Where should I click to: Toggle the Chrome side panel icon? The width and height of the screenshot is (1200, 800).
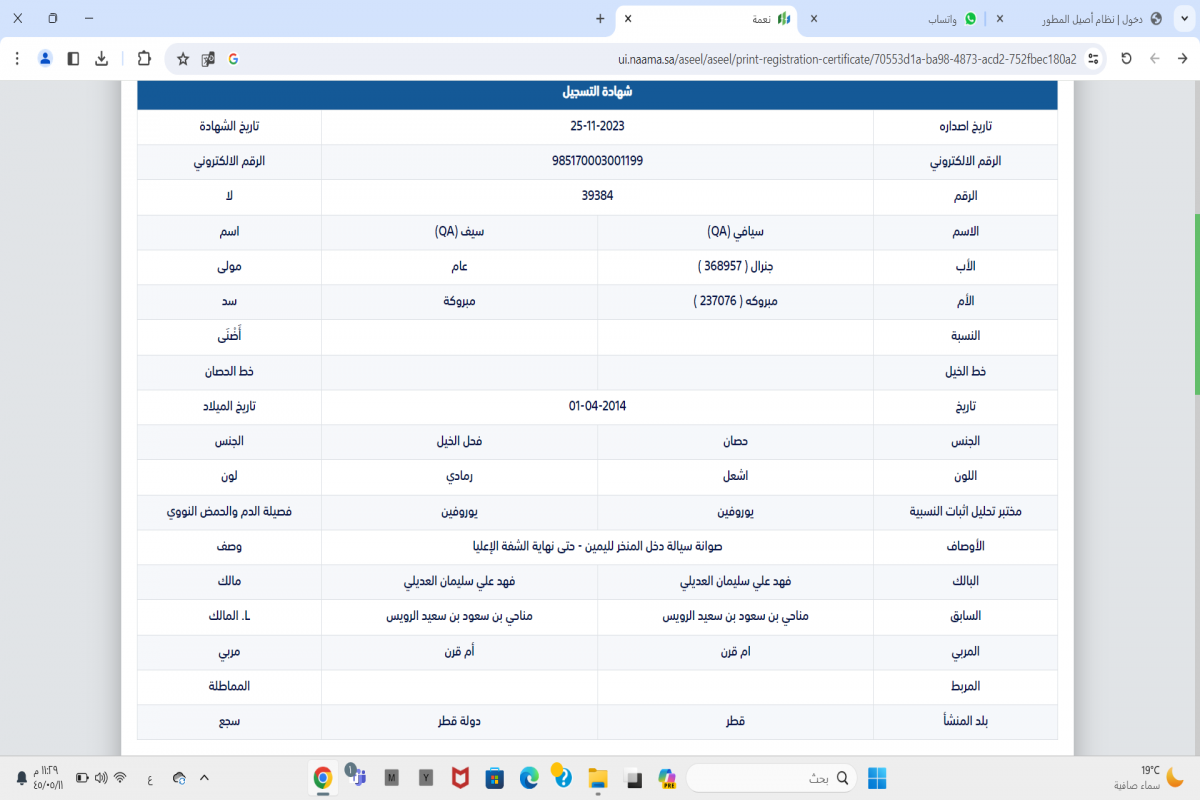coord(73,59)
